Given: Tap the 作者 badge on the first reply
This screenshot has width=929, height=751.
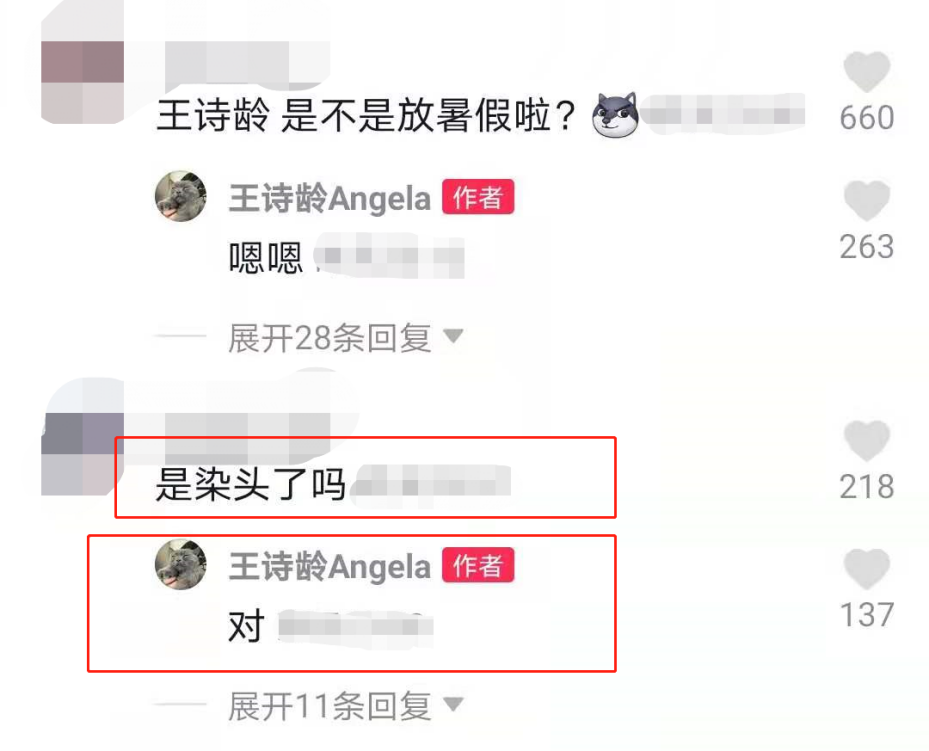Looking at the screenshot, I should tap(478, 197).
